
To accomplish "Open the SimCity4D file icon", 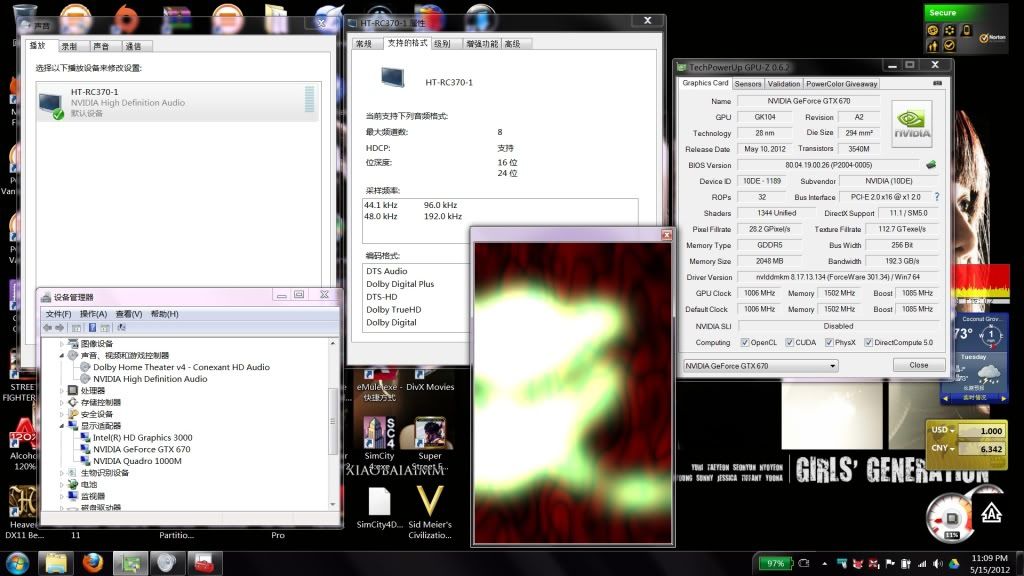I will coord(379,508).
